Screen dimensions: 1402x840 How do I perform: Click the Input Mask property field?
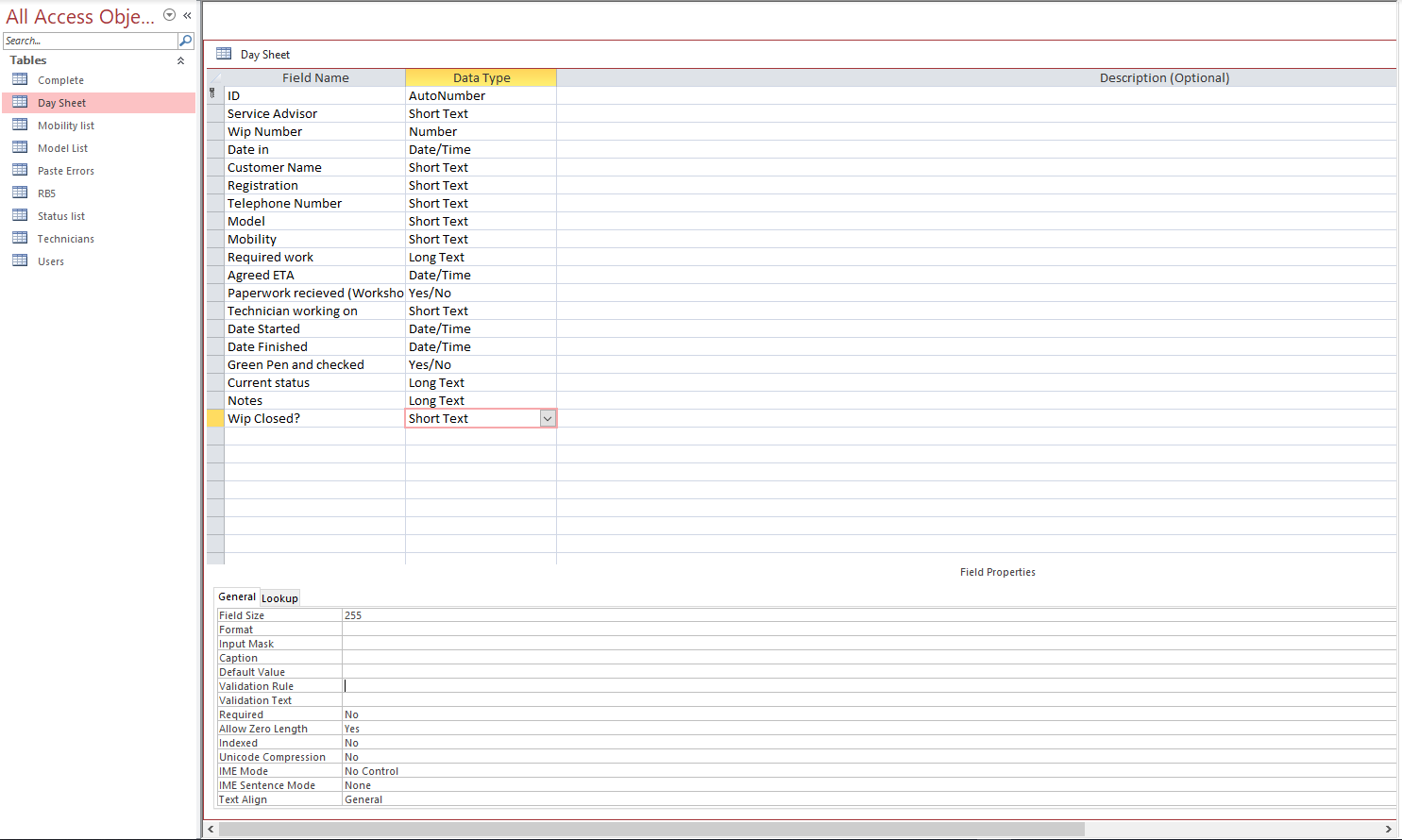pyautogui.click(x=869, y=644)
